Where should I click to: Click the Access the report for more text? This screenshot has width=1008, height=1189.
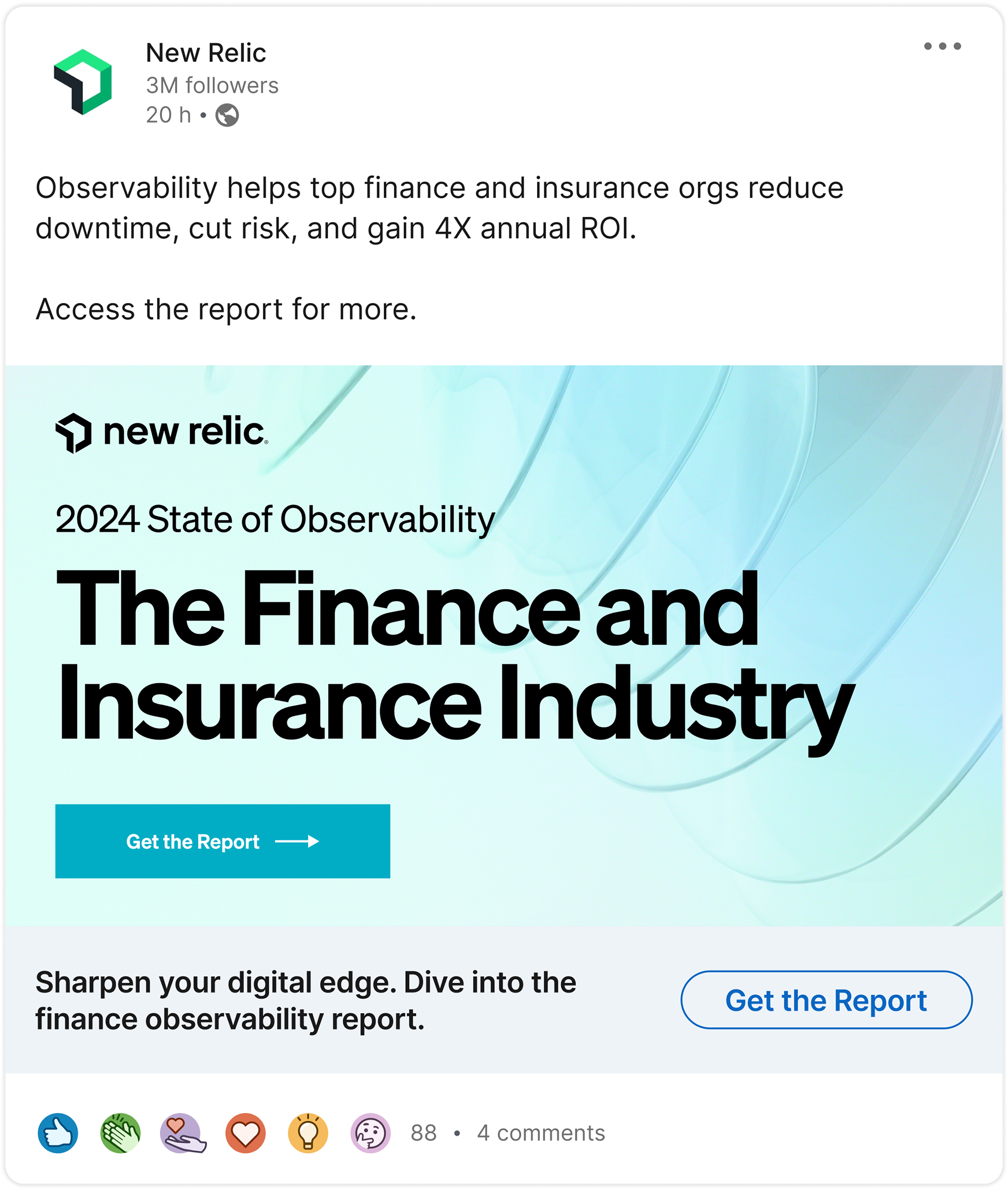(x=226, y=310)
